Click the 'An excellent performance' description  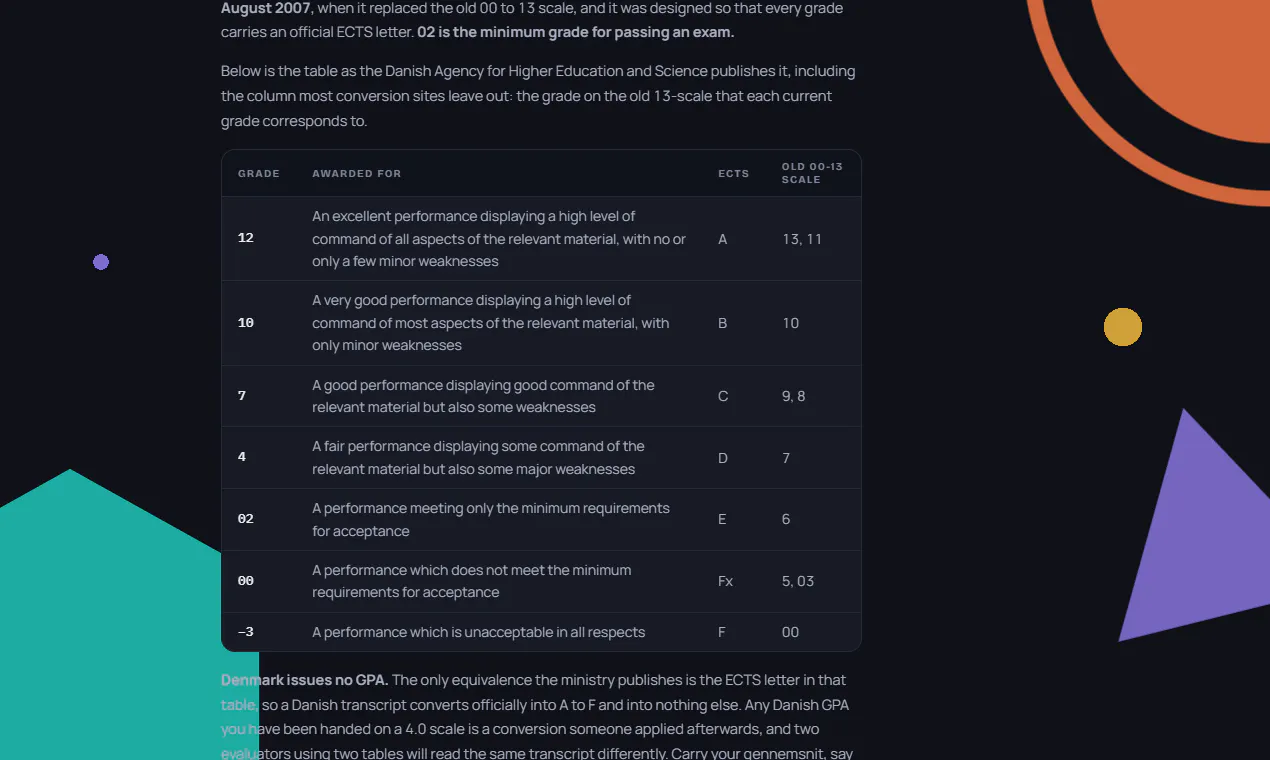[499, 238]
